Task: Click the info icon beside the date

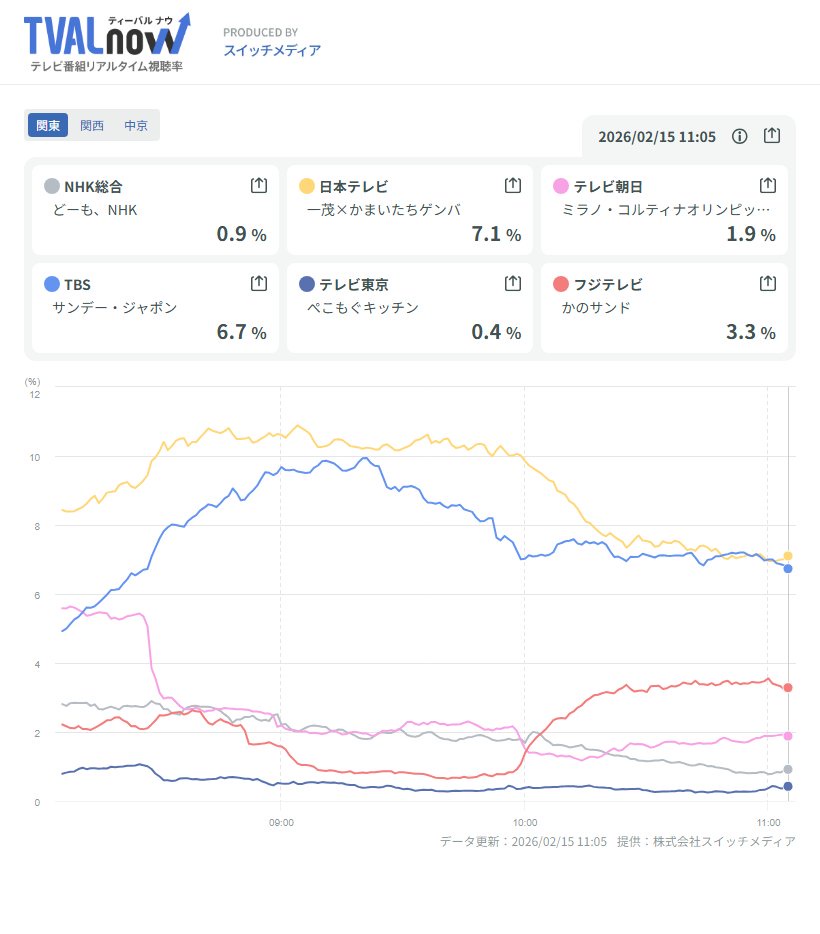Action: pyautogui.click(x=740, y=136)
